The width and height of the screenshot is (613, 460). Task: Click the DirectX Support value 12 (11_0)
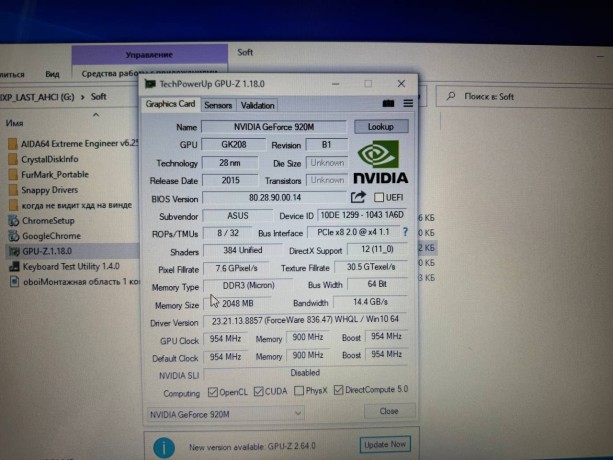point(377,249)
